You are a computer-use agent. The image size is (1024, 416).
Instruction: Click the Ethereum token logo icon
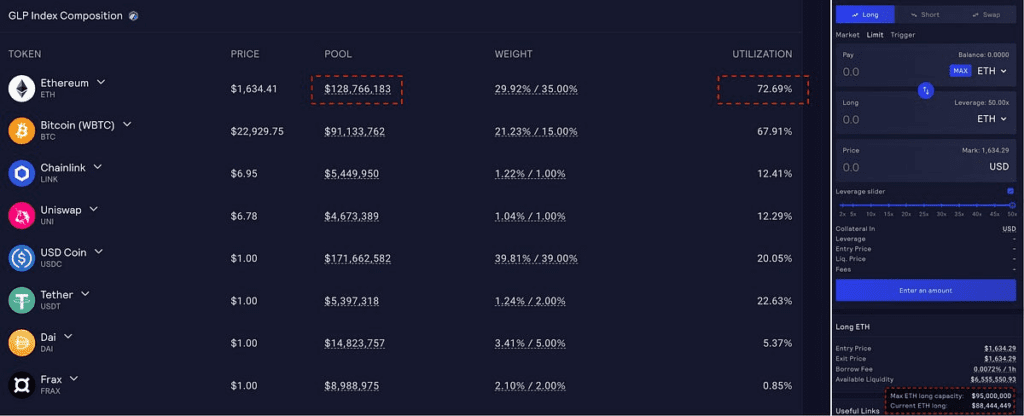pos(22,89)
